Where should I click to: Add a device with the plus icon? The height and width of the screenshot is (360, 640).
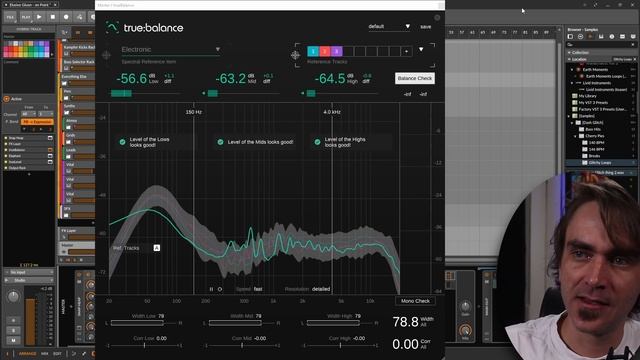point(29,174)
